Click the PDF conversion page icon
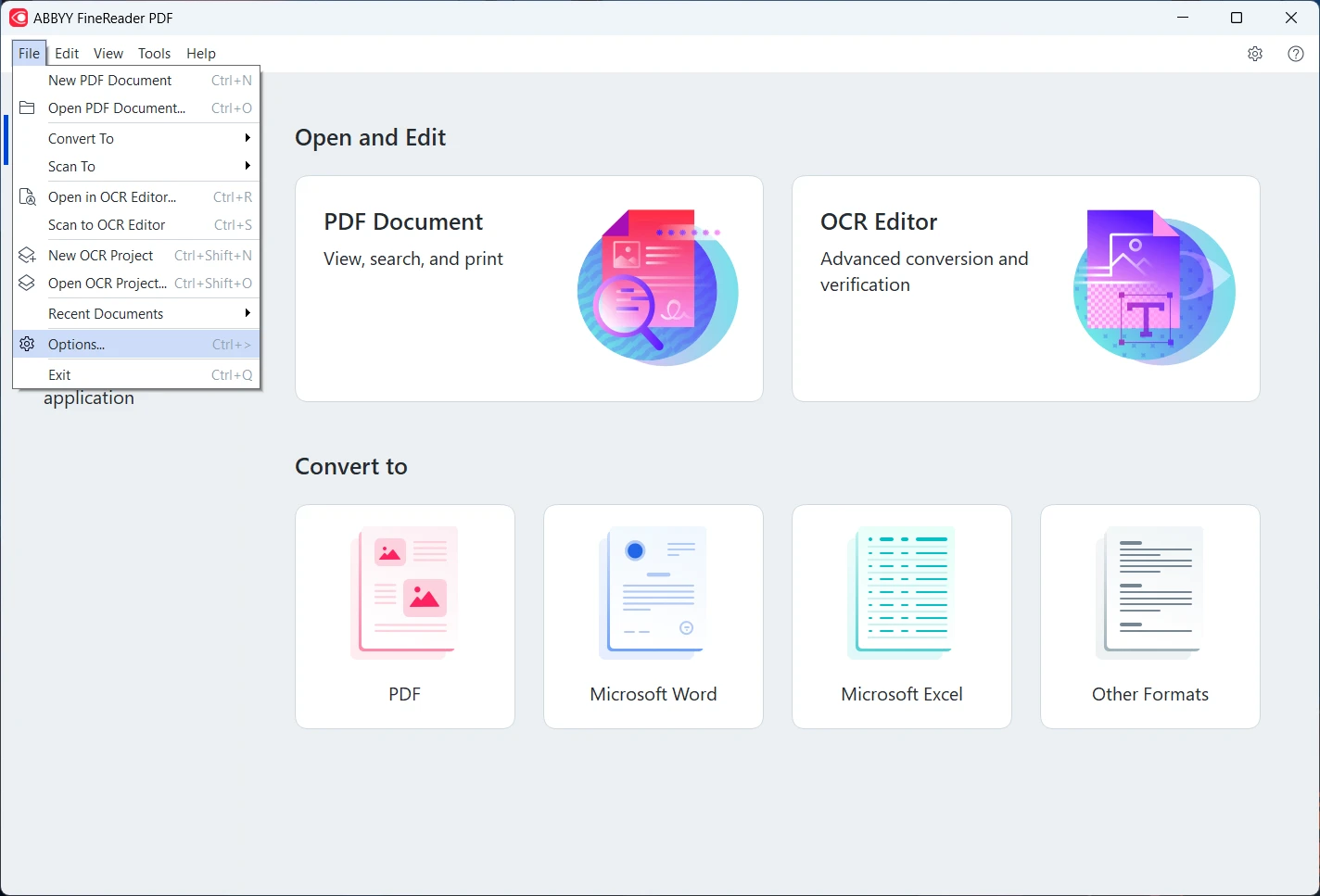 [x=405, y=593]
